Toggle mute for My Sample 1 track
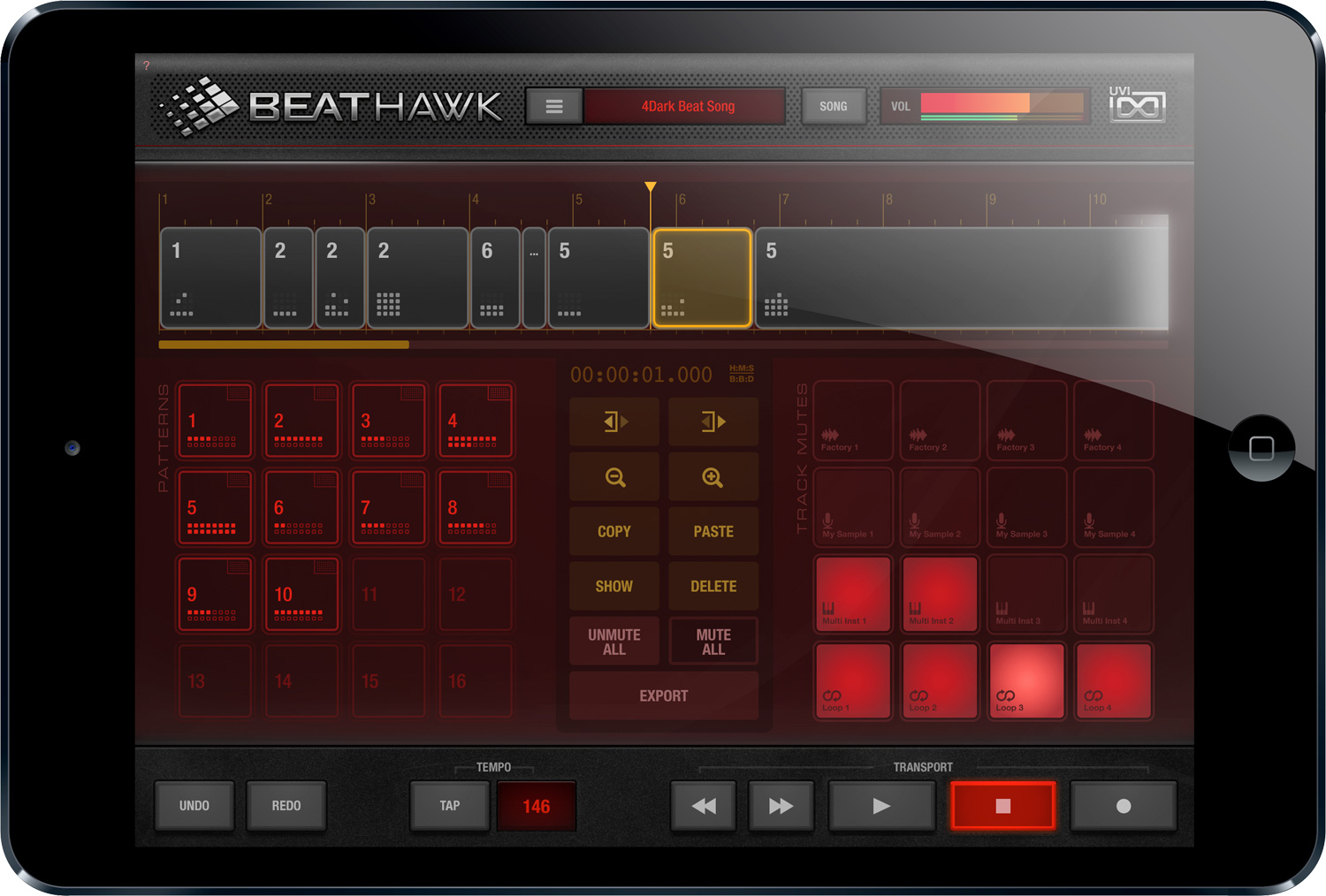This screenshot has width=1326, height=896. click(853, 507)
